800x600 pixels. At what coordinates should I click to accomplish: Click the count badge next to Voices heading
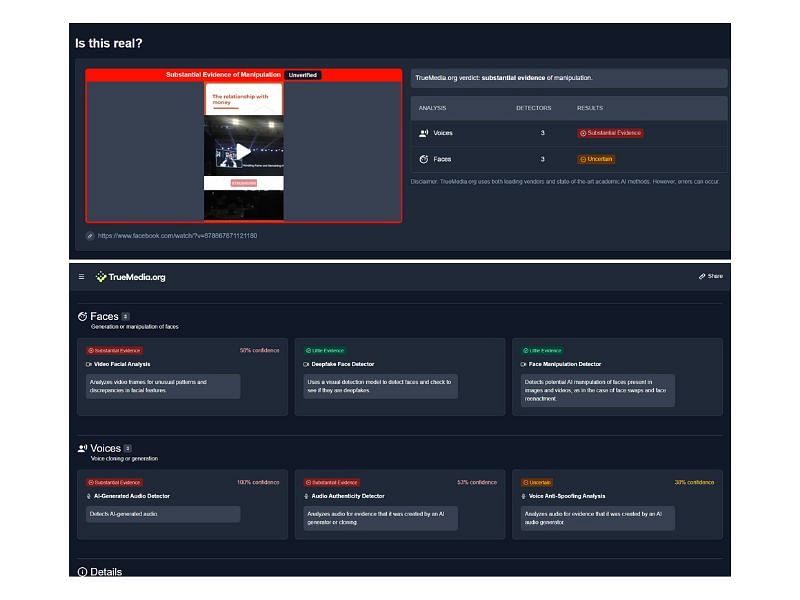coord(128,448)
